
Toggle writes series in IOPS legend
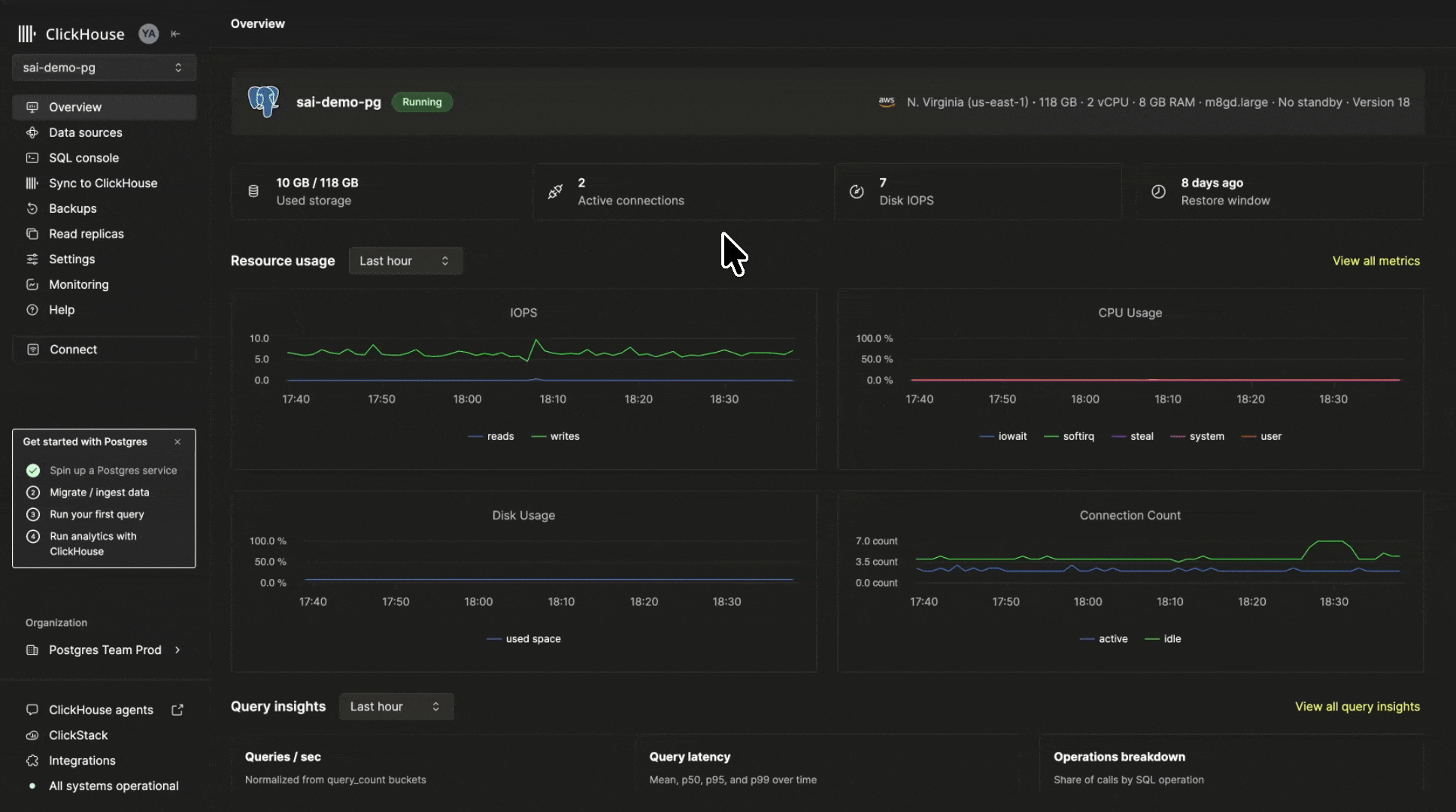pyautogui.click(x=555, y=436)
